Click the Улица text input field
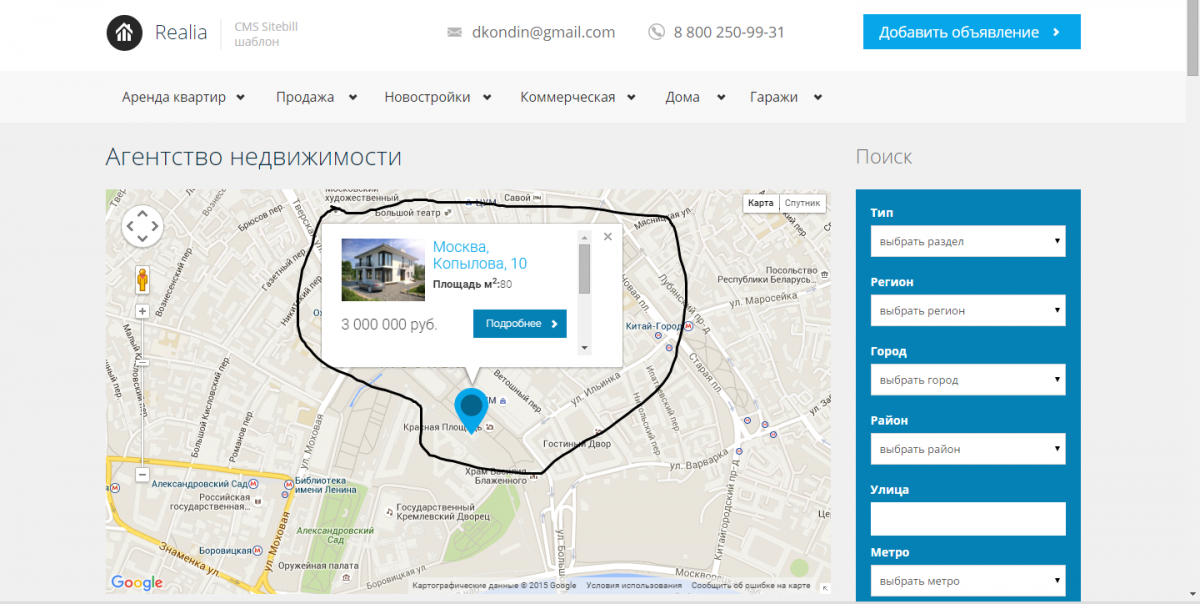The image size is (1200, 604). (x=968, y=518)
